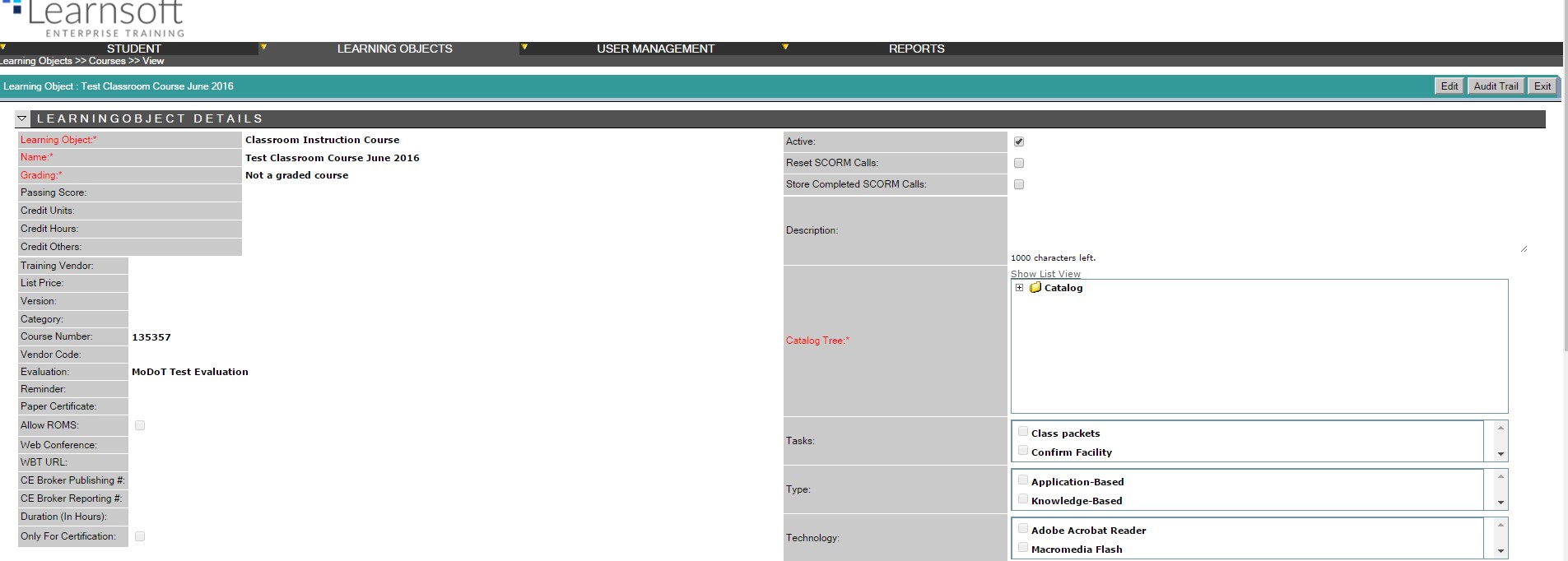Viewport: 1568px width, 561px height.
Task: Click the yellow arrow beside User Management menu
Action: click(x=524, y=48)
